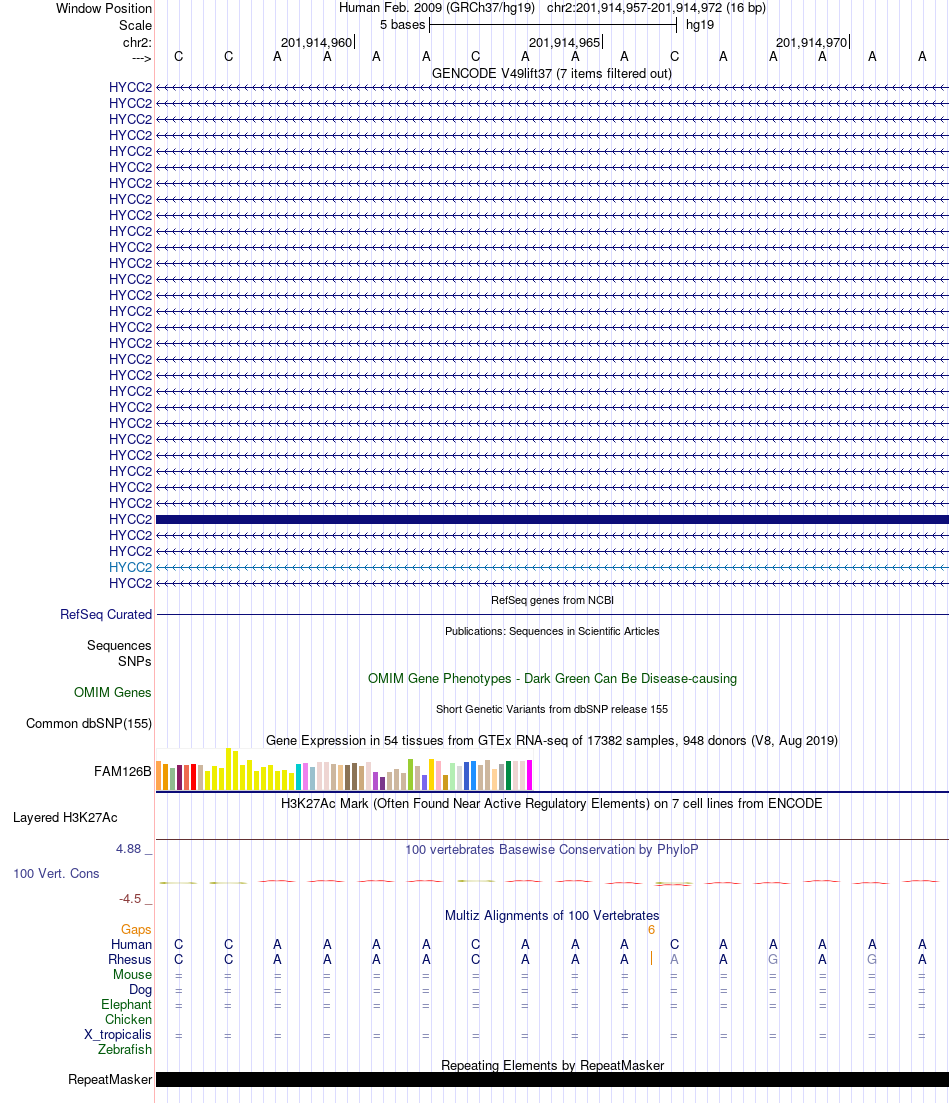Click the Elephant species label
The image size is (950, 1103).
[126, 1004]
